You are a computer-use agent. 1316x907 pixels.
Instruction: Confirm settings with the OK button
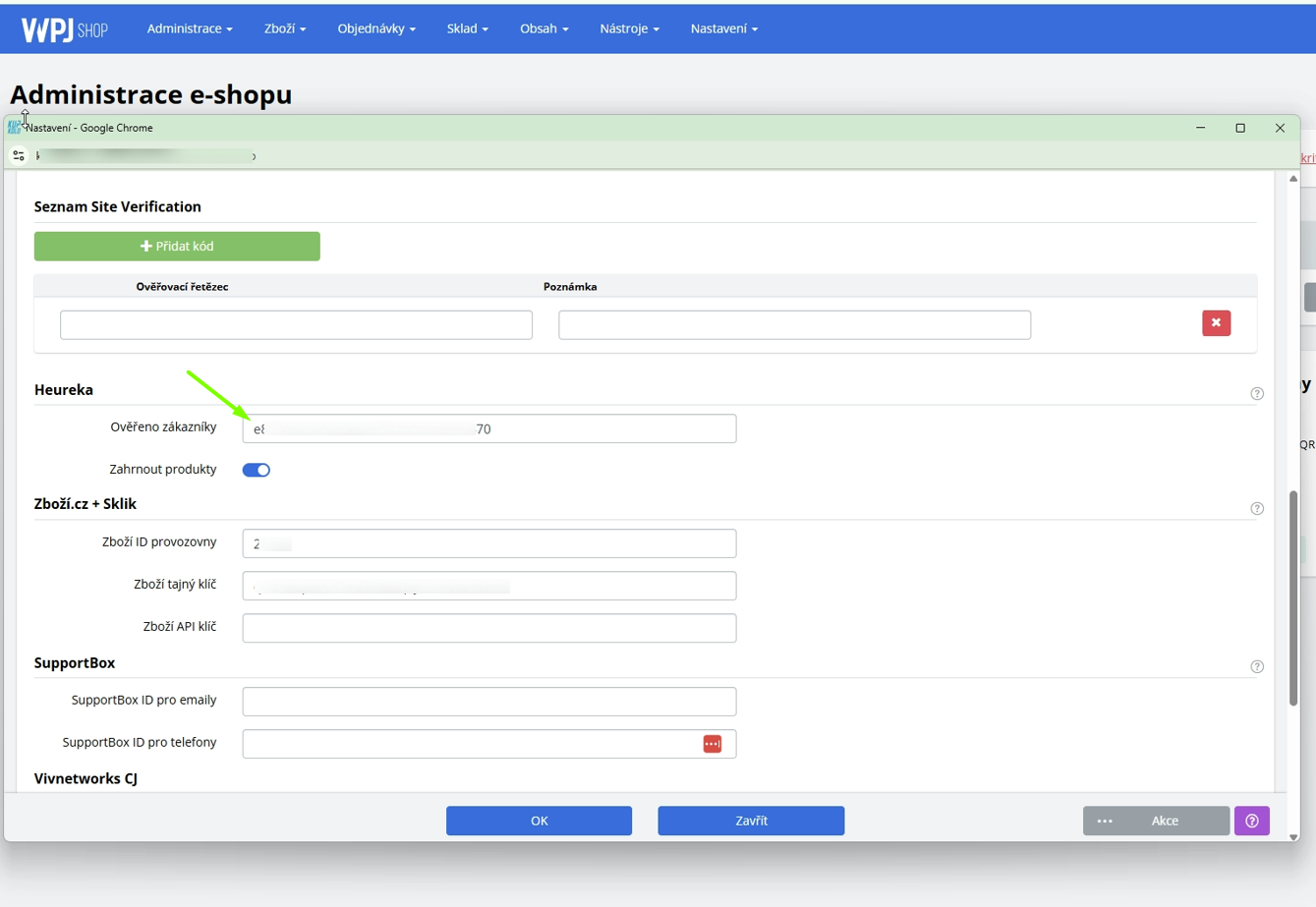(539, 821)
